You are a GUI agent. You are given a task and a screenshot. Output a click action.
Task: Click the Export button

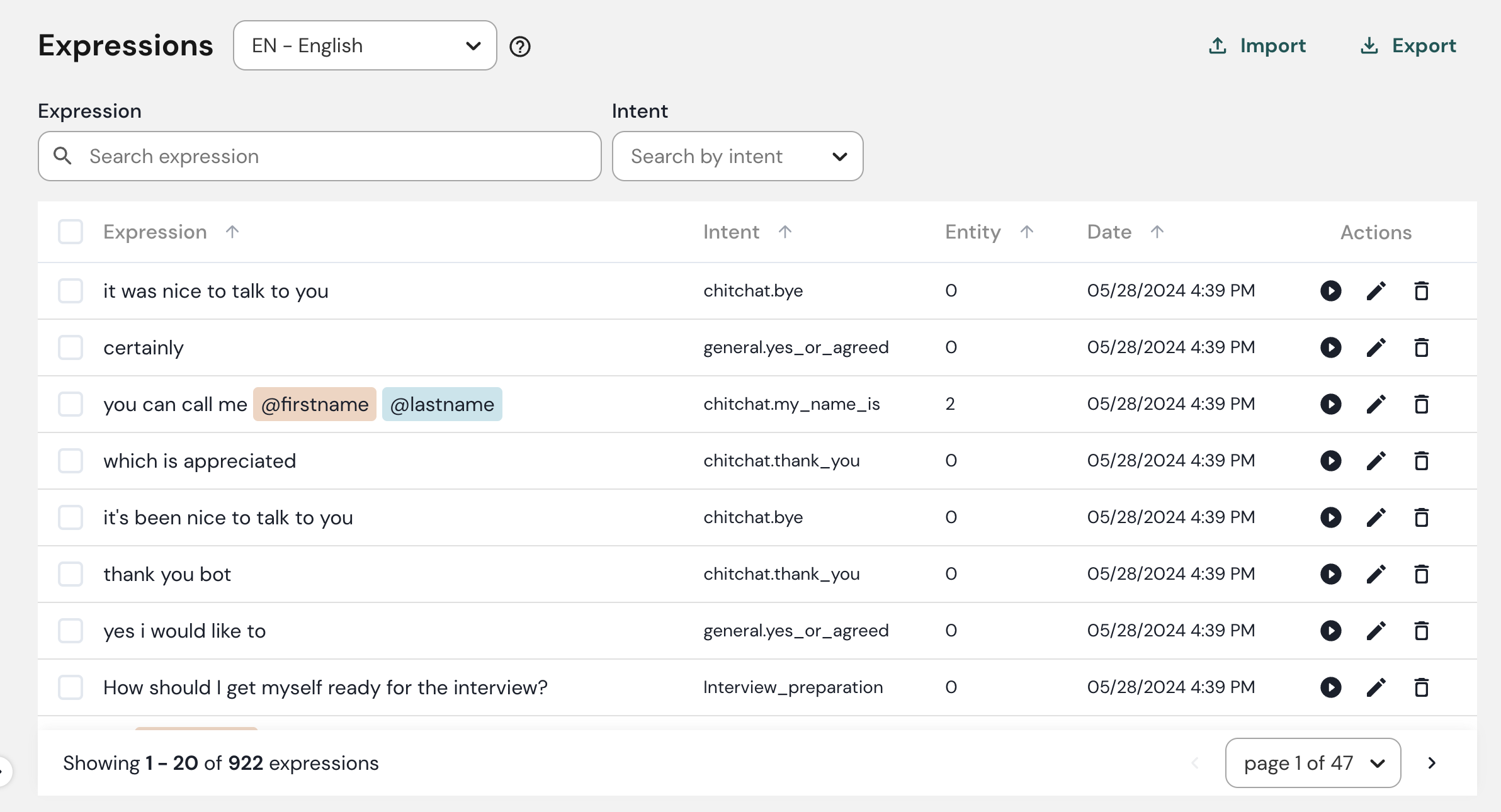click(x=1408, y=45)
